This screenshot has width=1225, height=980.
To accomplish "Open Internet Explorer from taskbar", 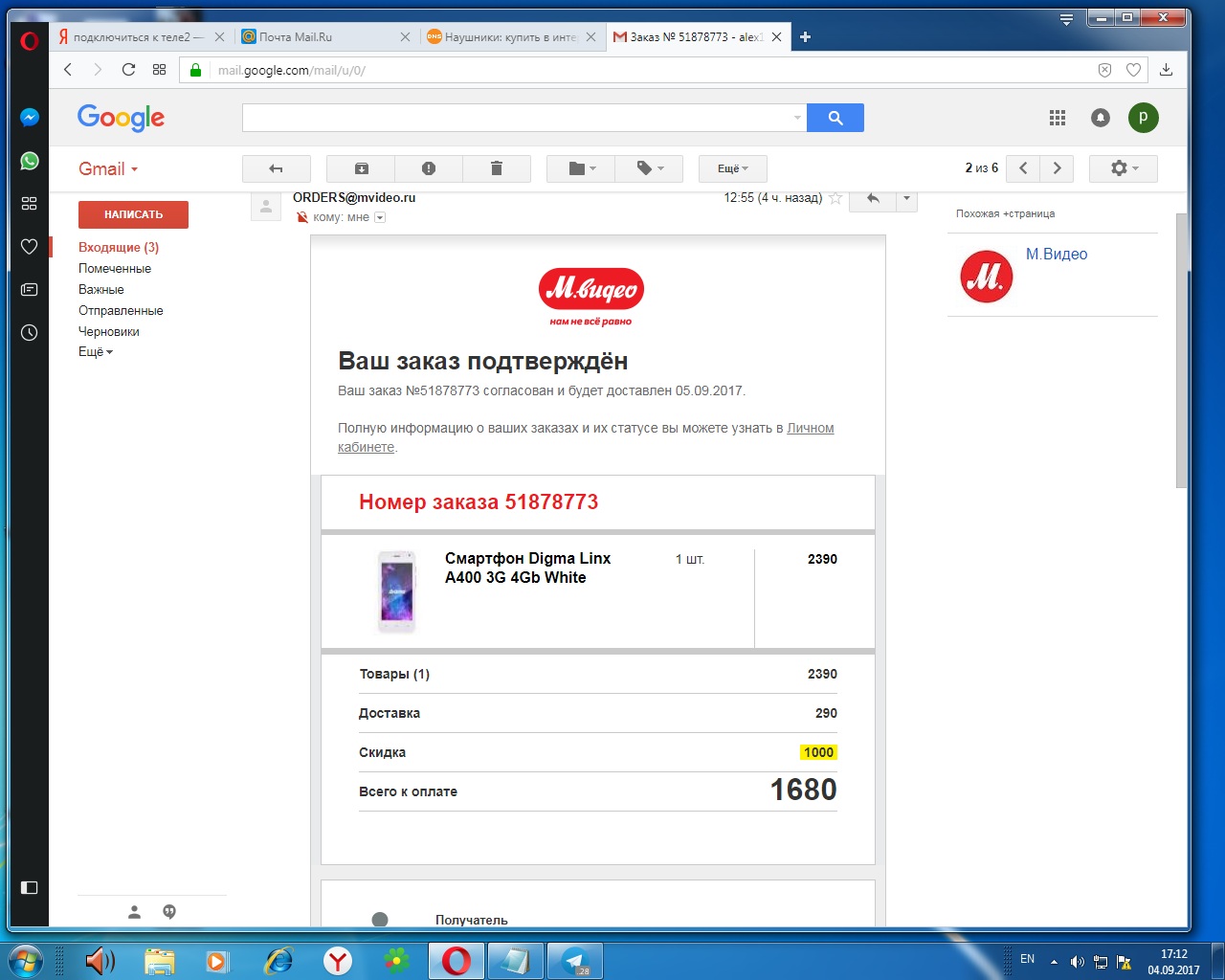I will point(278,960).
